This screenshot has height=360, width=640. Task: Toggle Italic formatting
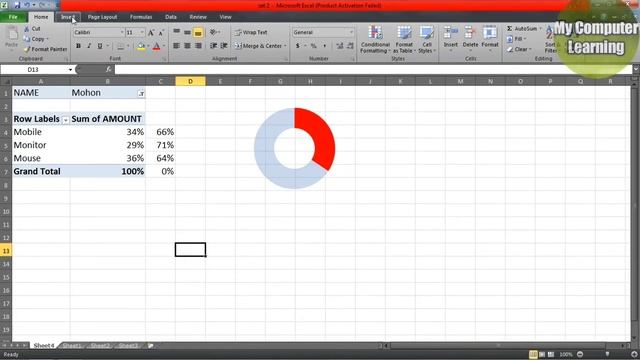(89, 46)
